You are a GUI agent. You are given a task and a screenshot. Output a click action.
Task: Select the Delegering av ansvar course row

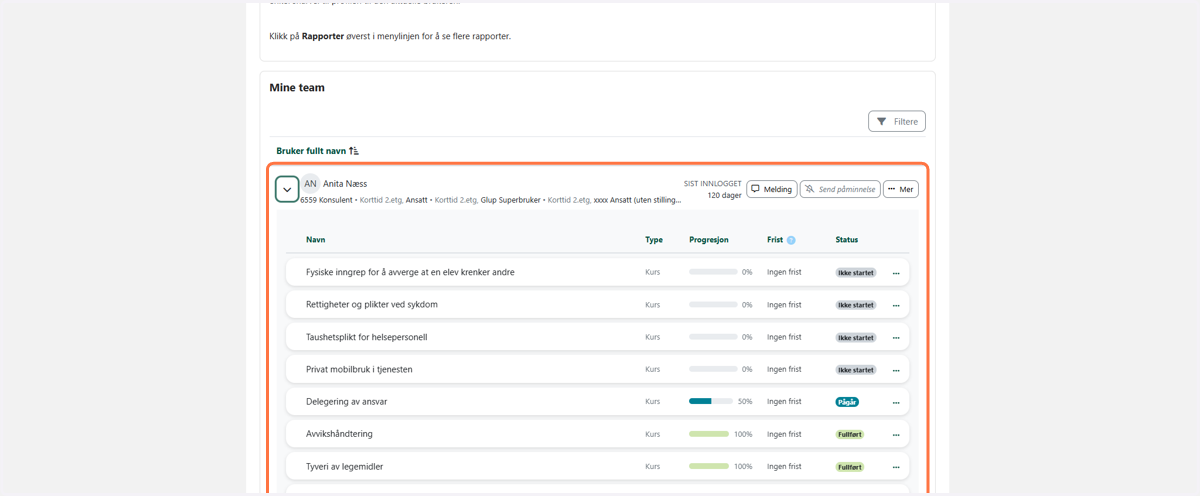pos(598,402)
